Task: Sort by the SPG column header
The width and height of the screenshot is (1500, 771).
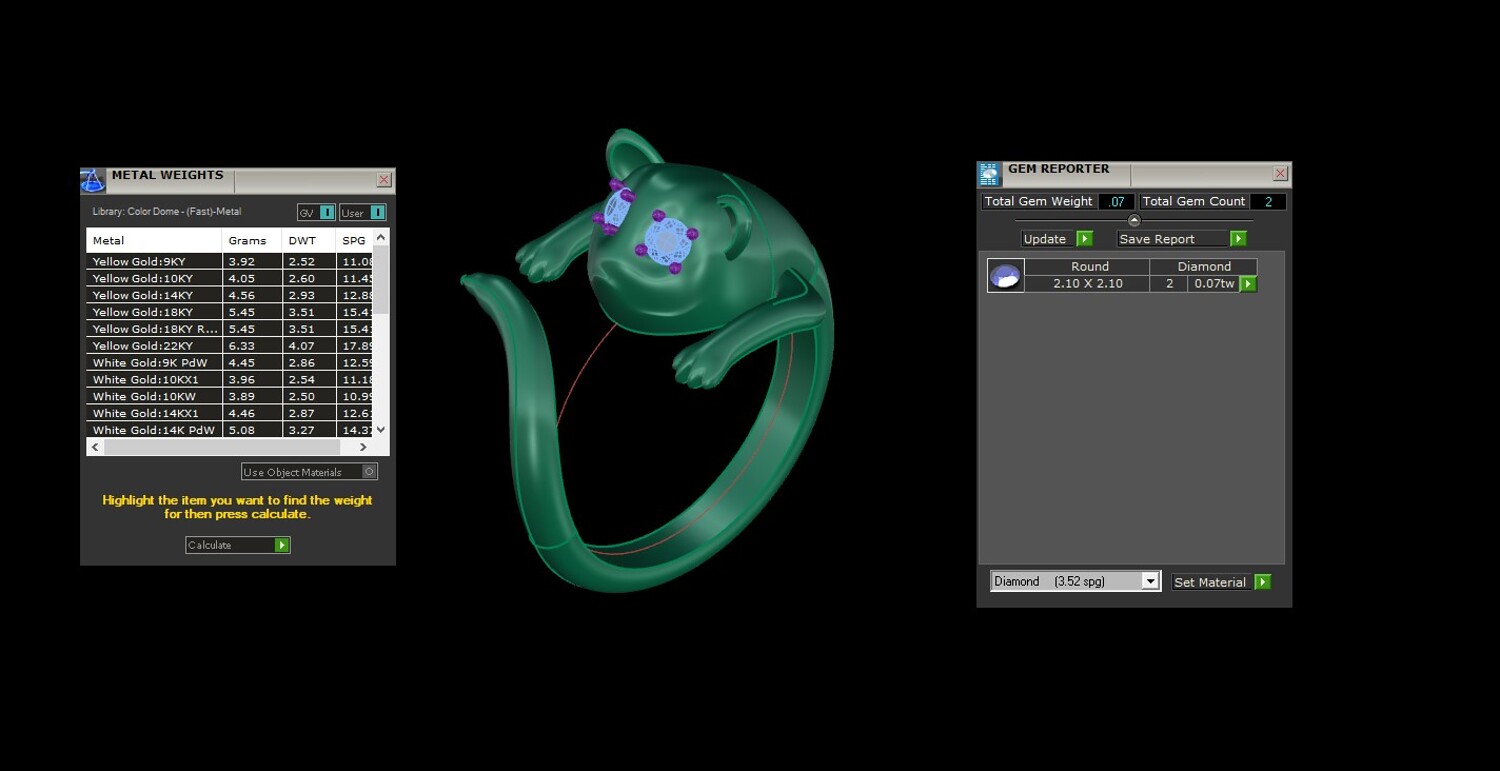Action: (x=355, y=240)
